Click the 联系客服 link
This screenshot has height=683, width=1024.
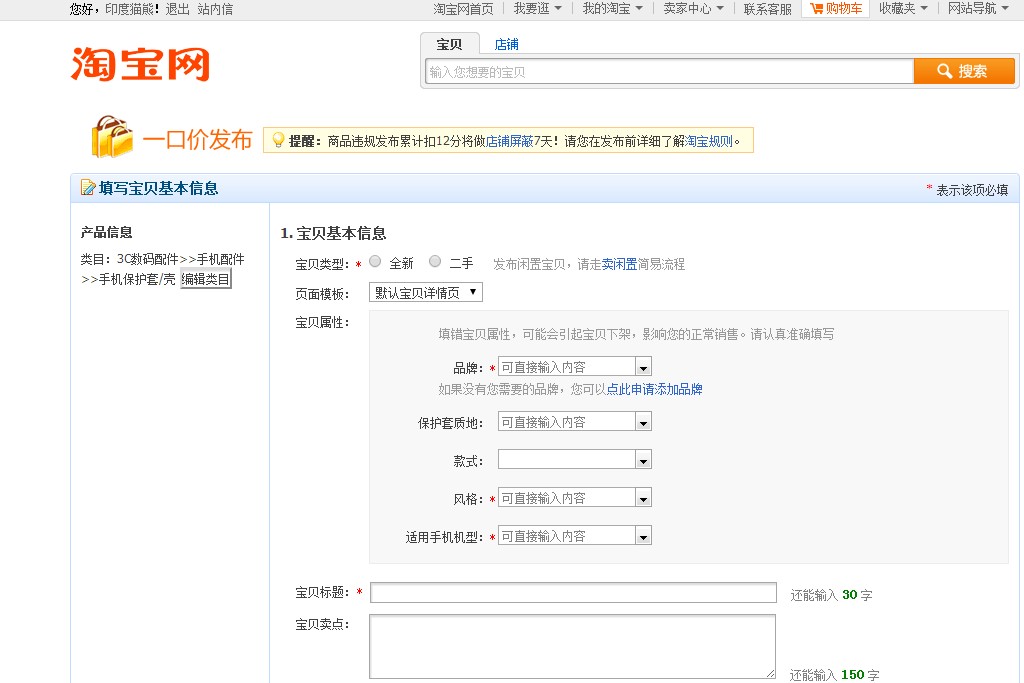(x=767, y=8)
